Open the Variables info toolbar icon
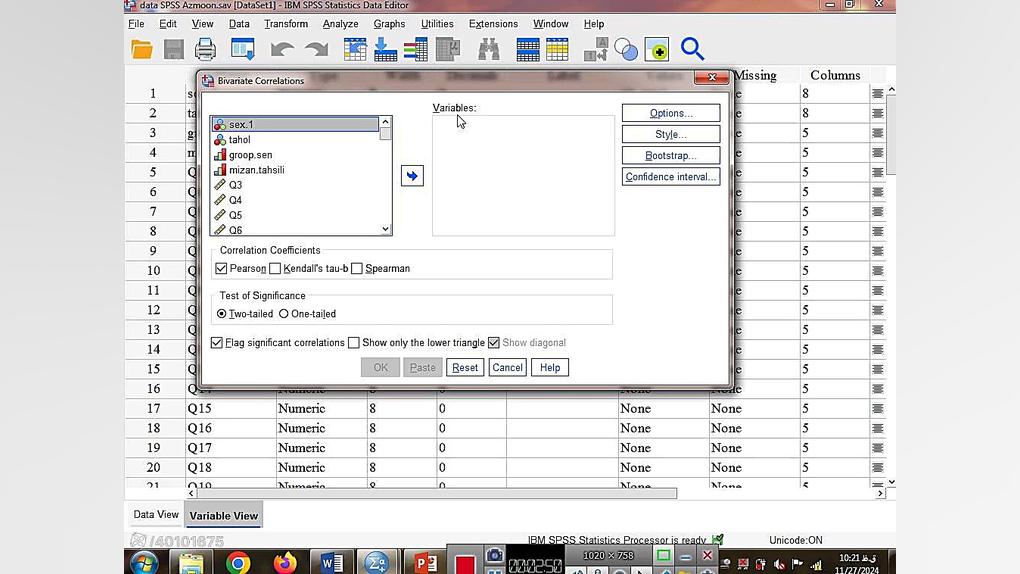 pos(416,49)
